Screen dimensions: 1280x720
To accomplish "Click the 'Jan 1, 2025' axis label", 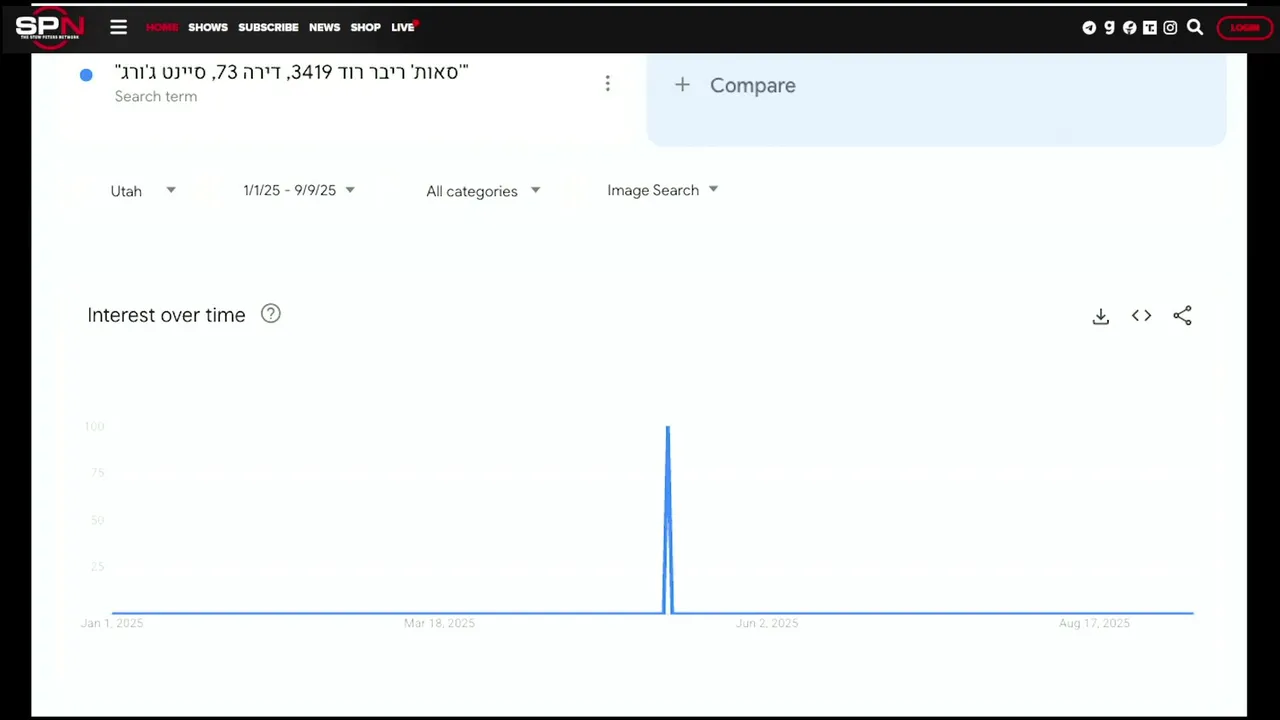I will (x=112, y=623).
